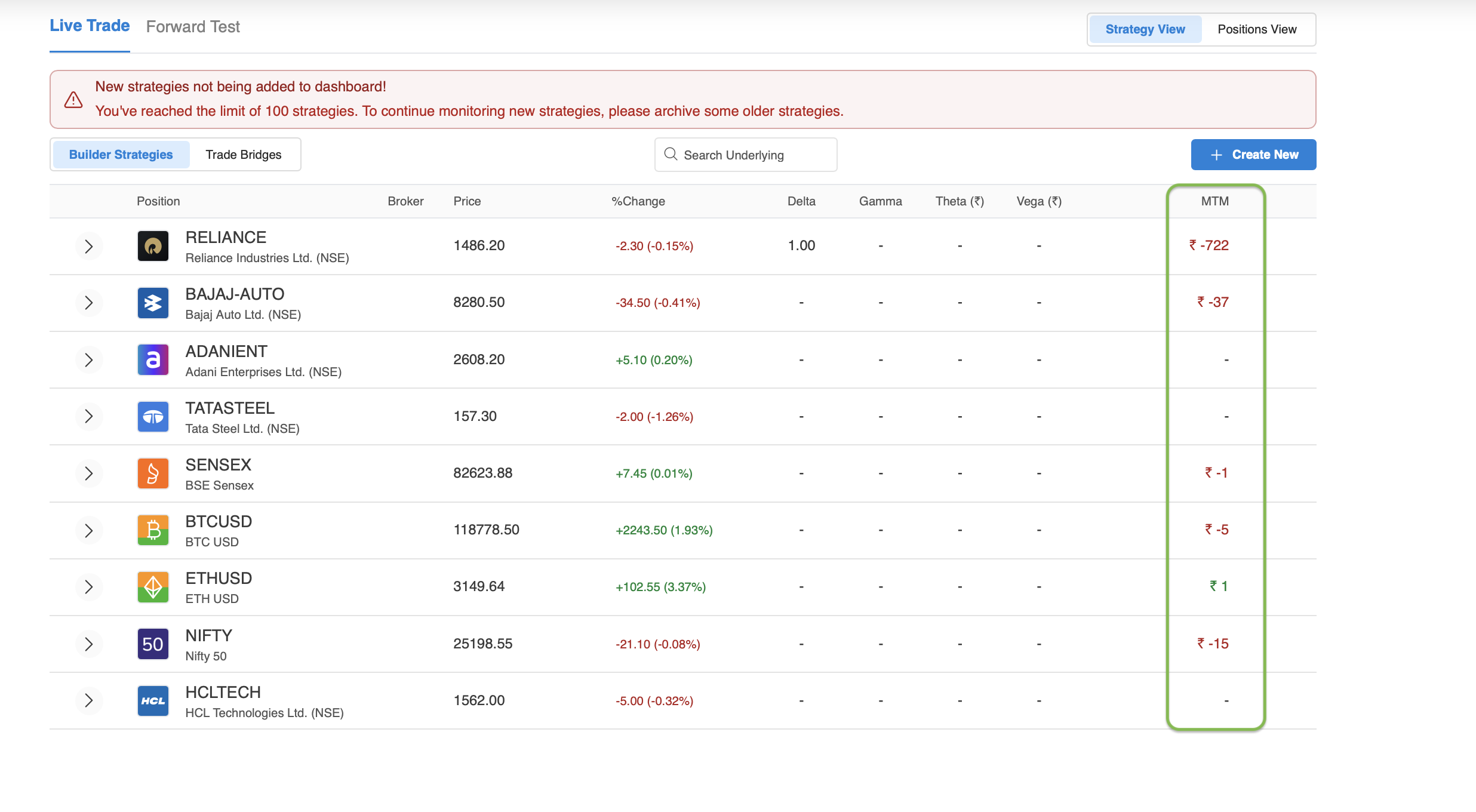The height and width of the screenshot is (812, 1476).
Task: Click the Sensex price 82623.88
Action: point(482,473)
